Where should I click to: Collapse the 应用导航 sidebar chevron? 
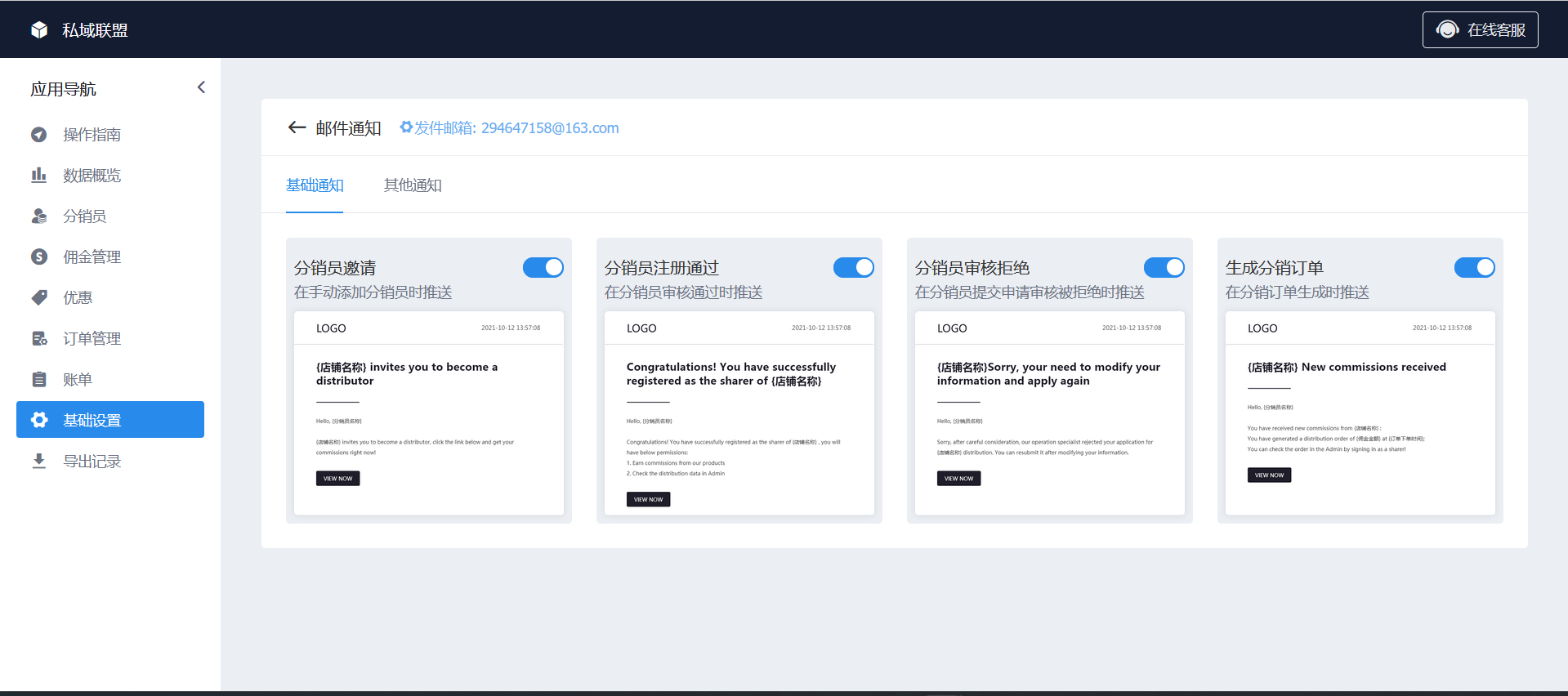(201, 87)
